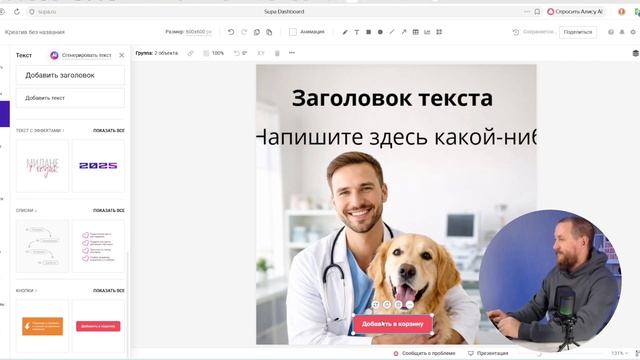The height and width of the screenshot is (360, 640).
Task: Insert the orange button template thumbnail
Action: (42, 326)
